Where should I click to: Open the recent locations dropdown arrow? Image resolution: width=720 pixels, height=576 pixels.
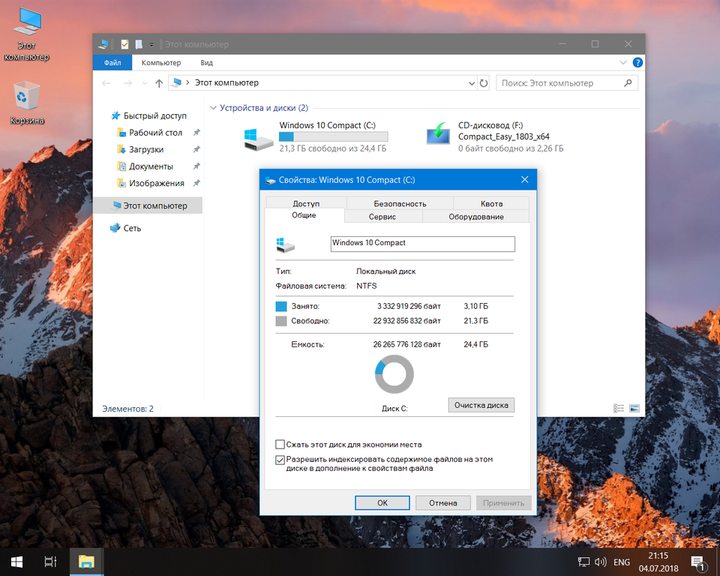coord(145,83)
